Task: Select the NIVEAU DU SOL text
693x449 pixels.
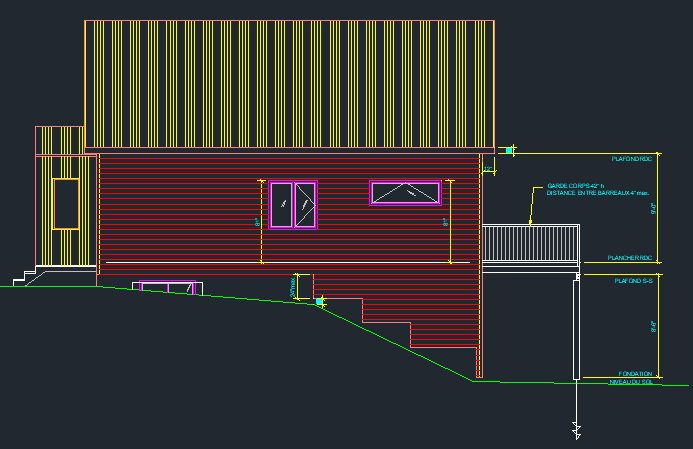Action: coord(630,382)
